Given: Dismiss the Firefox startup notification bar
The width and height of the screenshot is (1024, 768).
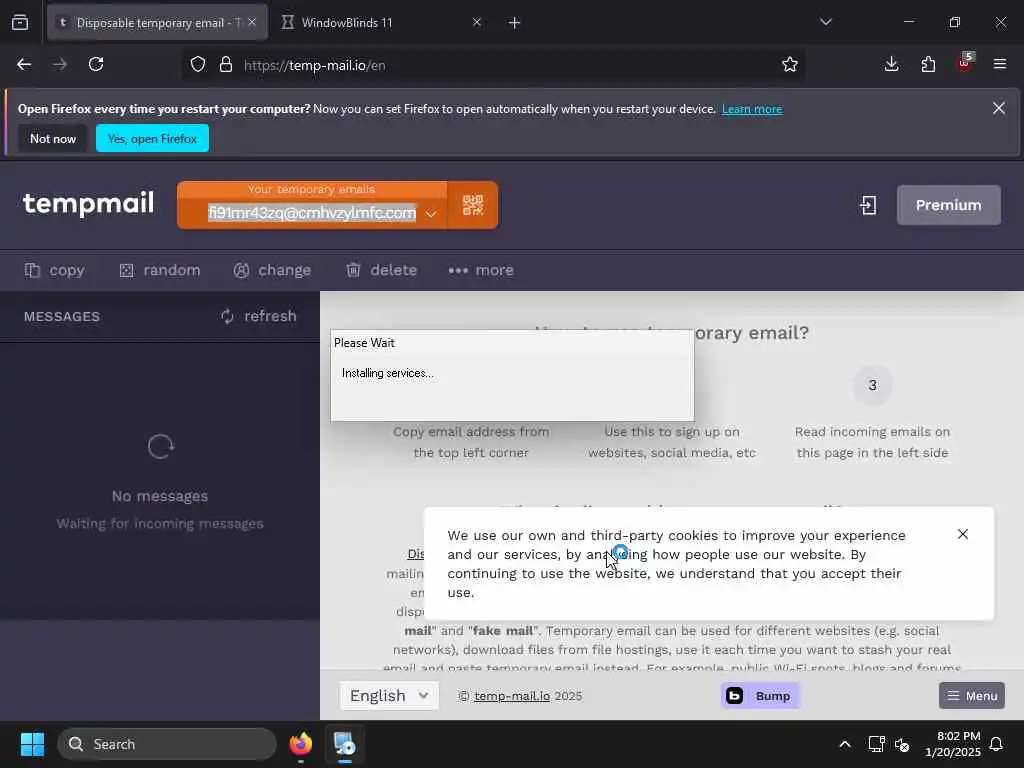Looking at the screenshot, I should point(999,108).
